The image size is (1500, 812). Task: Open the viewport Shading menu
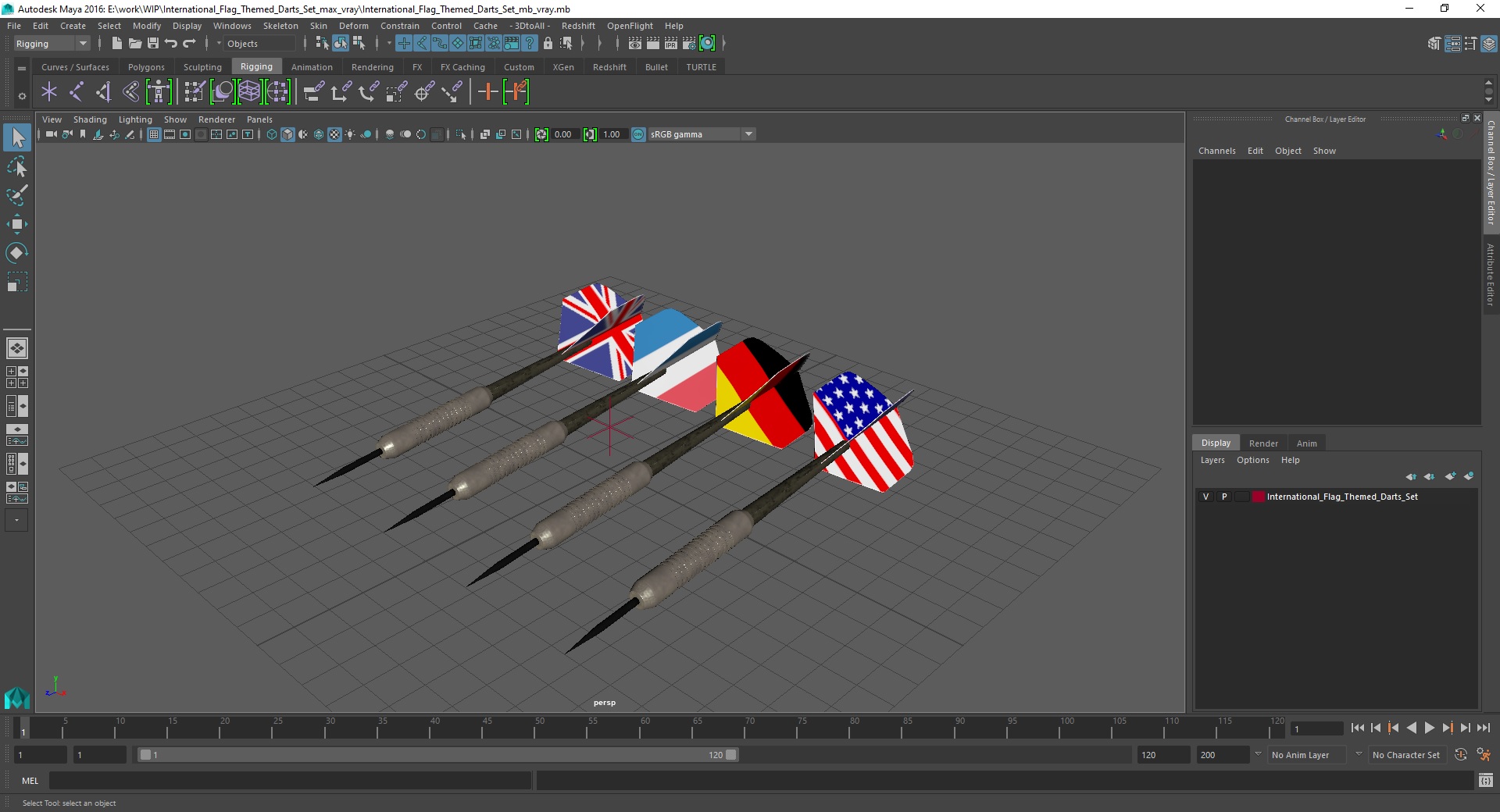[x=90, y=119]
